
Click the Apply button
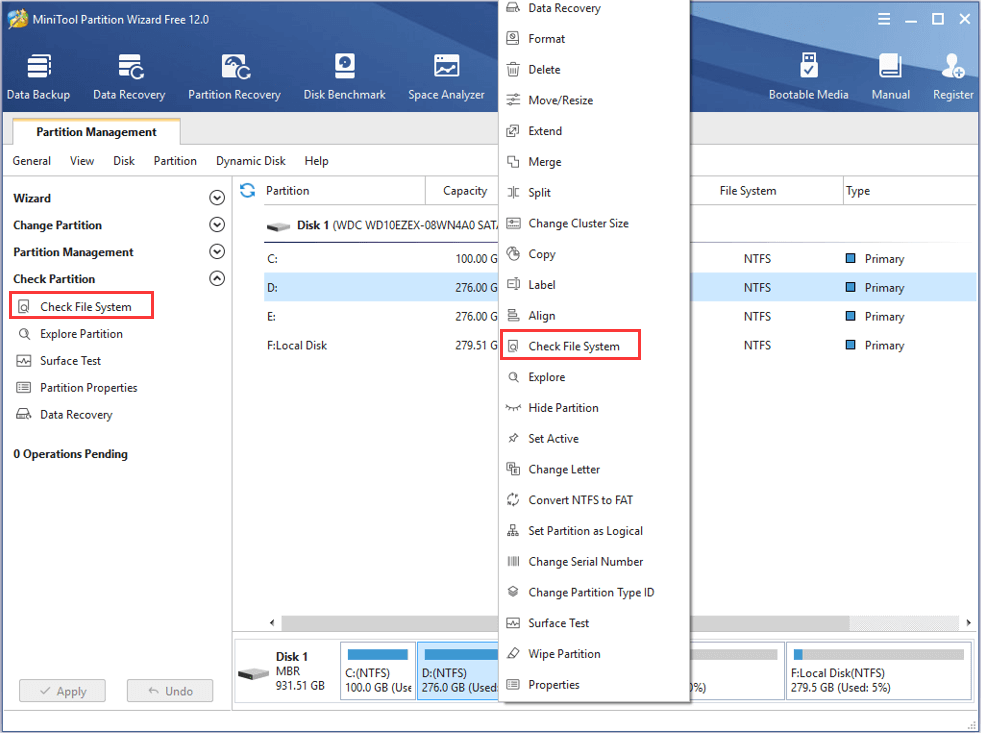(x=63, y=691)
